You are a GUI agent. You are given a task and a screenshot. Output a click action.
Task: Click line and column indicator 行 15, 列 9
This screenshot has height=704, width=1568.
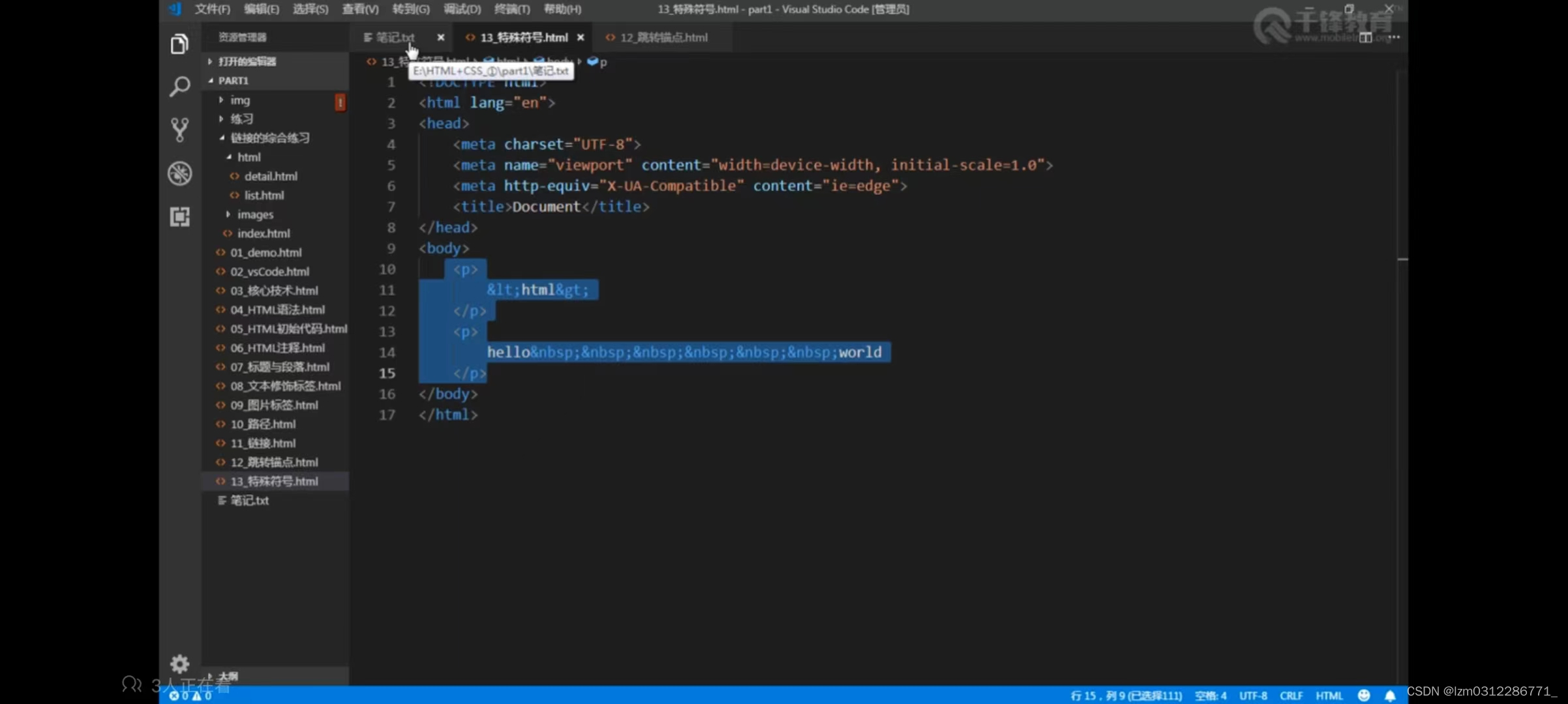click(x=1126, y=696)
